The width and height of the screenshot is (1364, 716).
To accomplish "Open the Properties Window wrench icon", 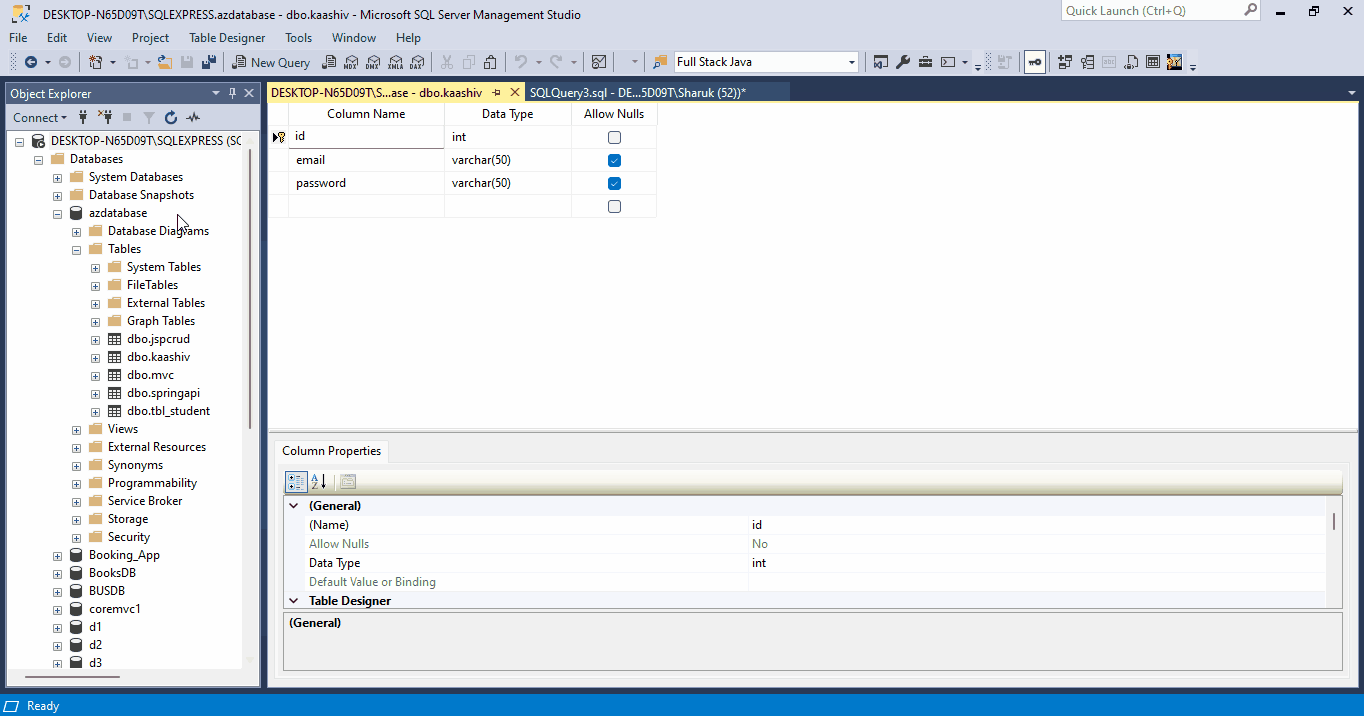I will (902, 62).
